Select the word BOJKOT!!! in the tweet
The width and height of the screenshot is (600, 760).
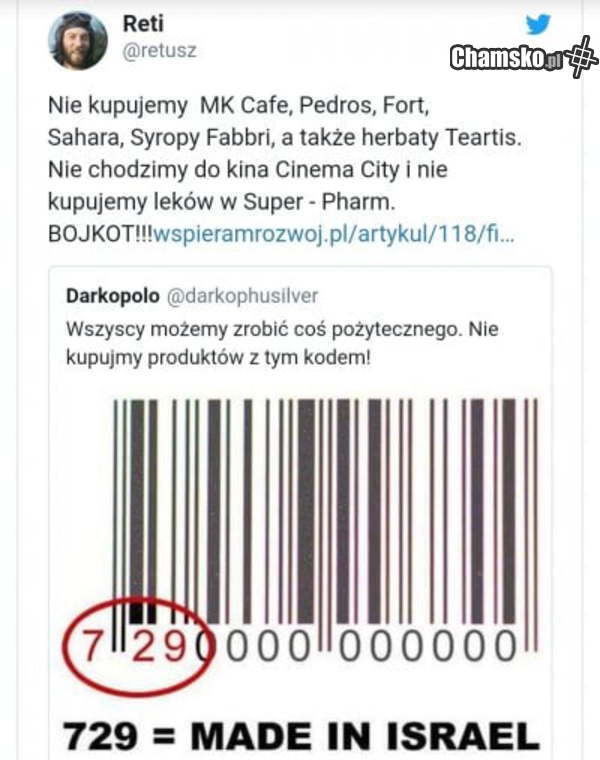click(100, 235)
